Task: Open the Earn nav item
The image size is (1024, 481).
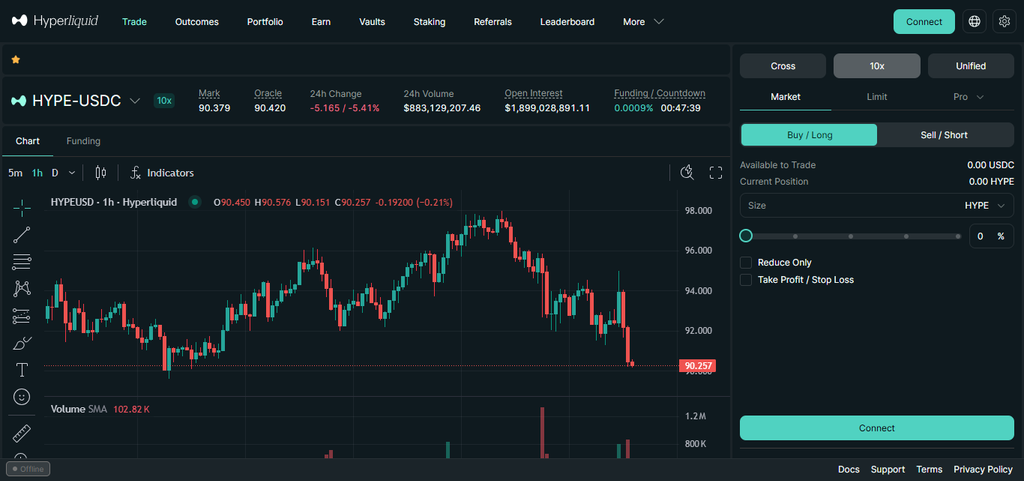Action: click(321, 22)
